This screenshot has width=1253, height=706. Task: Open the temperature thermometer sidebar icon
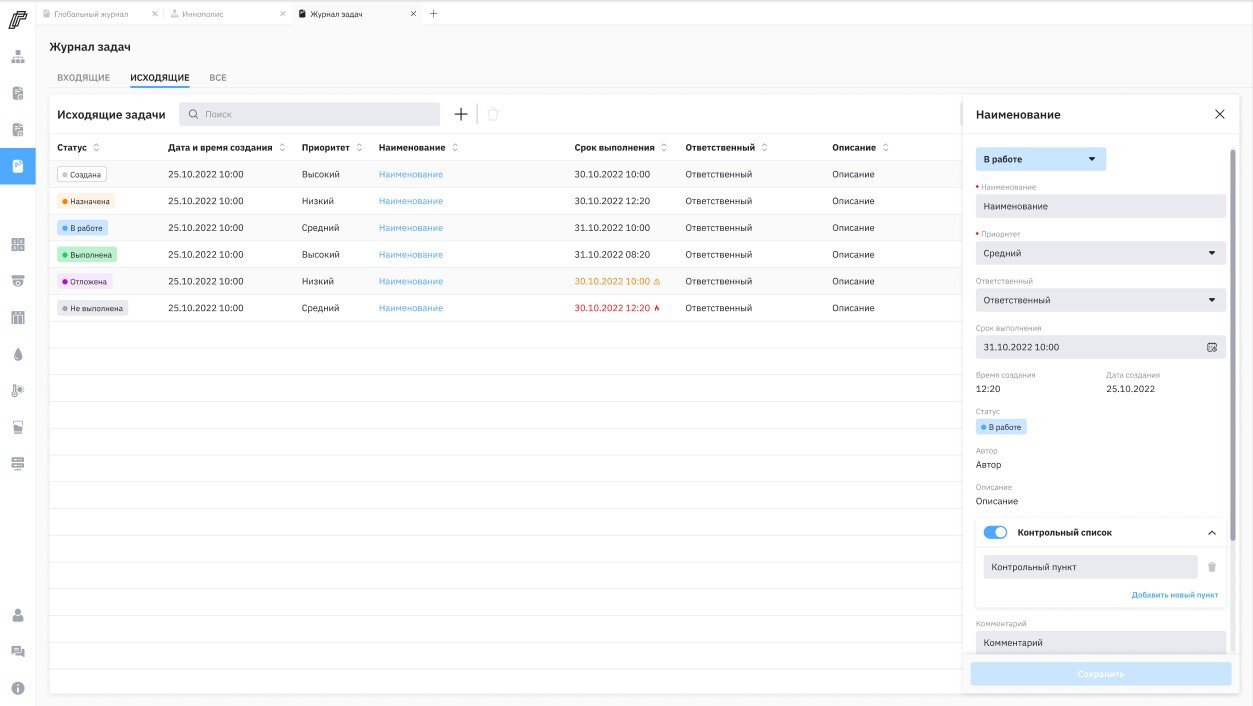coord(17,391)
